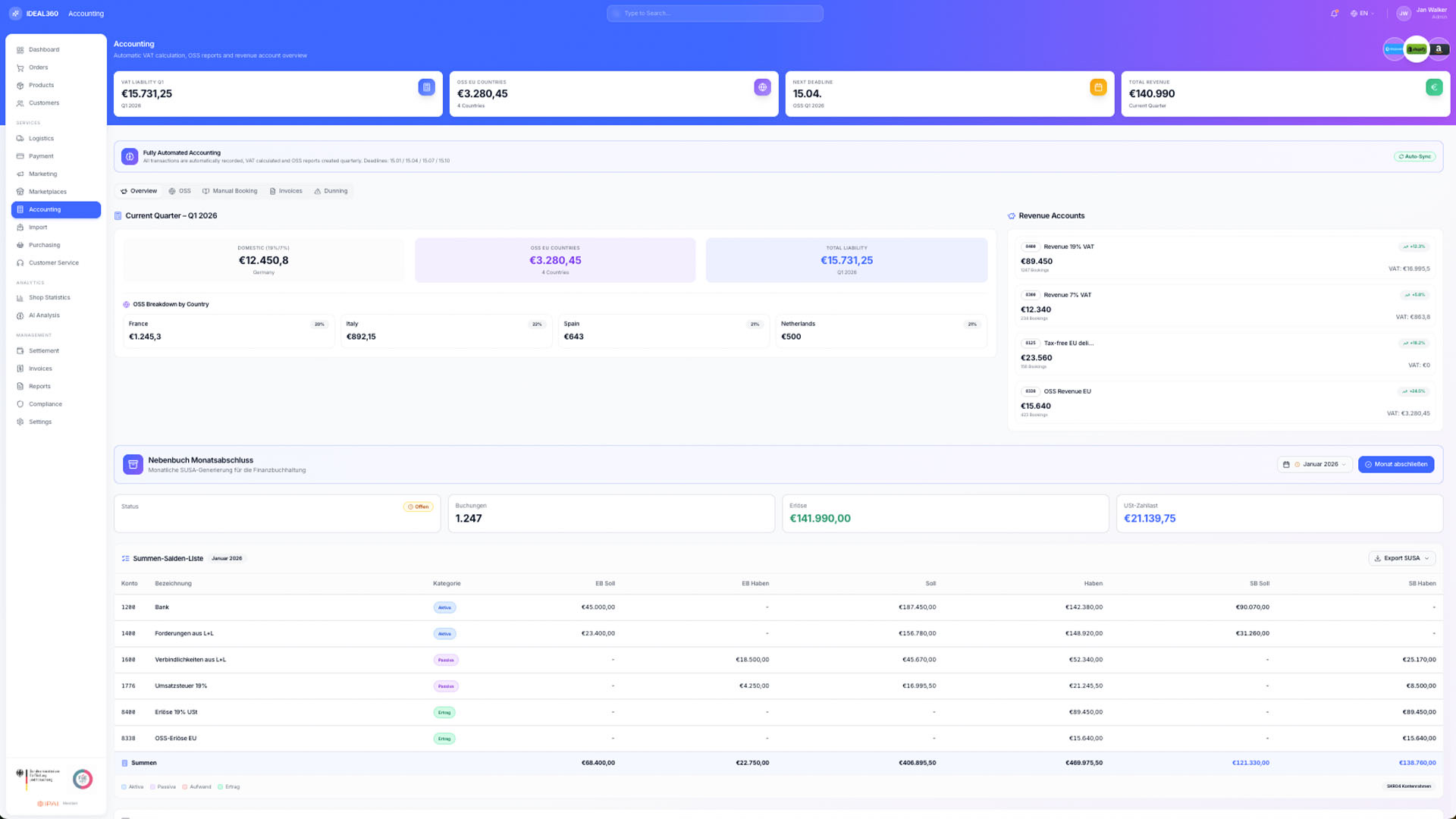Open the notifications bell

pos(1334,14)
